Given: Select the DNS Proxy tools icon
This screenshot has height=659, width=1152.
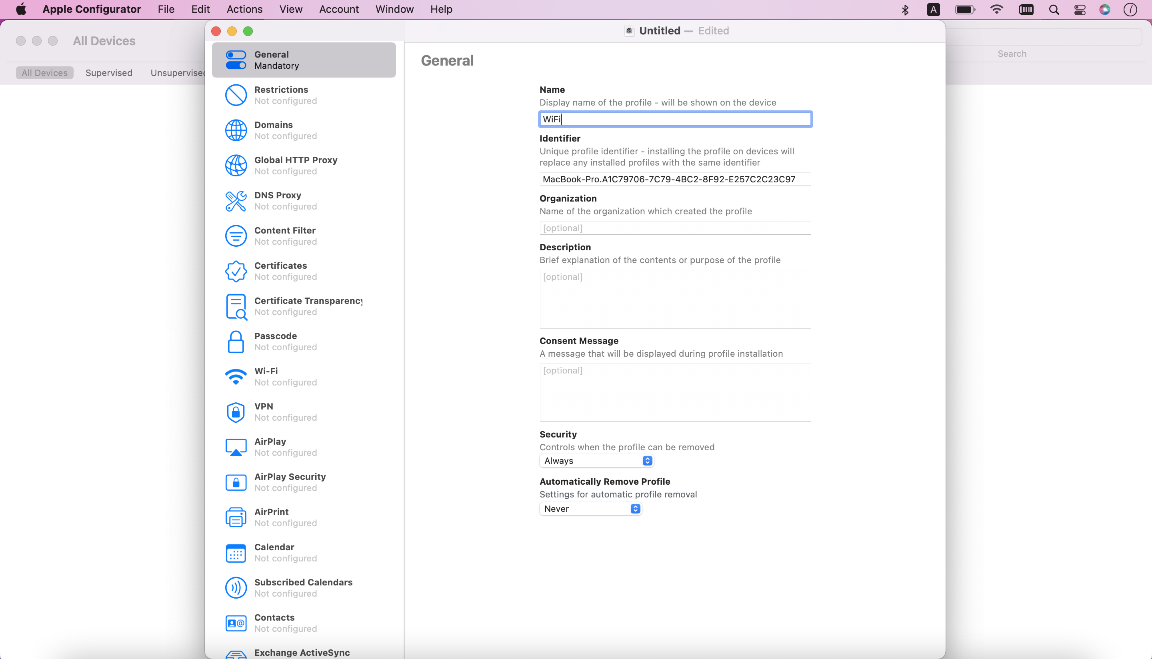Looking at the screenshot, I should [x=236, y=201].
